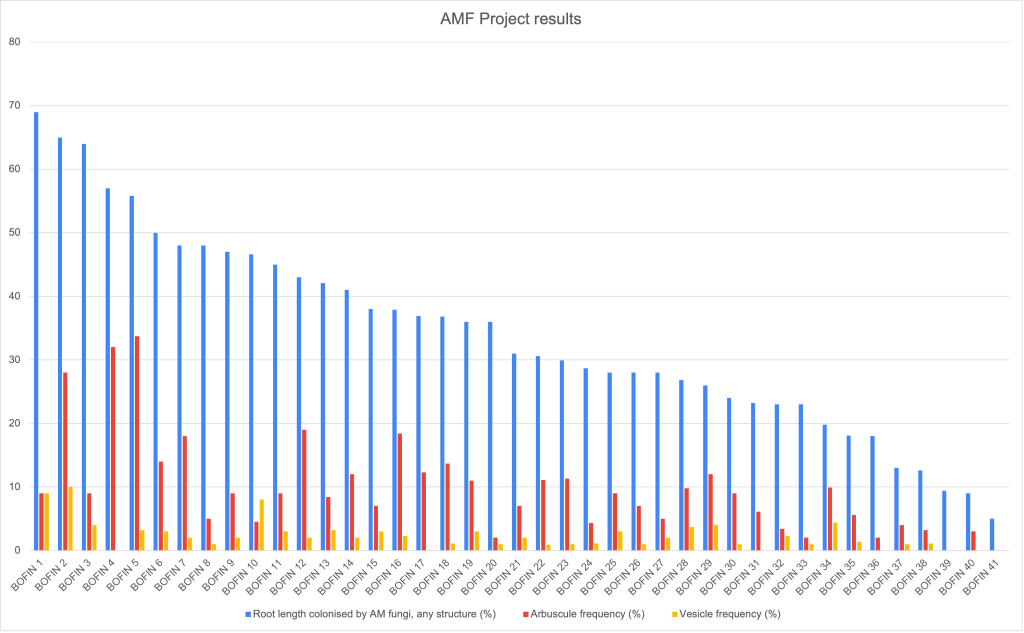Select the yellow bar for BOFIN 10
The image size is (1024, 633).
pos(262,524)
